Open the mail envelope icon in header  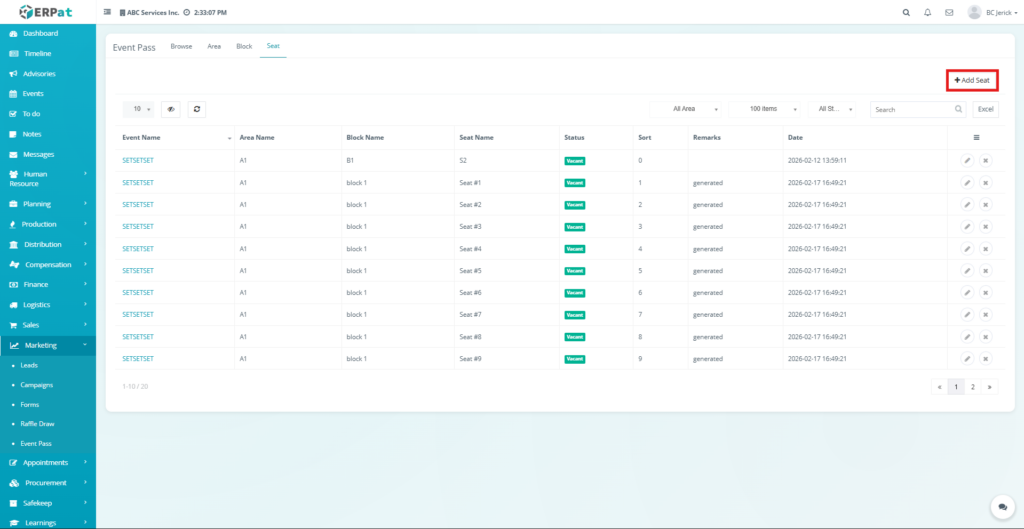949,12
